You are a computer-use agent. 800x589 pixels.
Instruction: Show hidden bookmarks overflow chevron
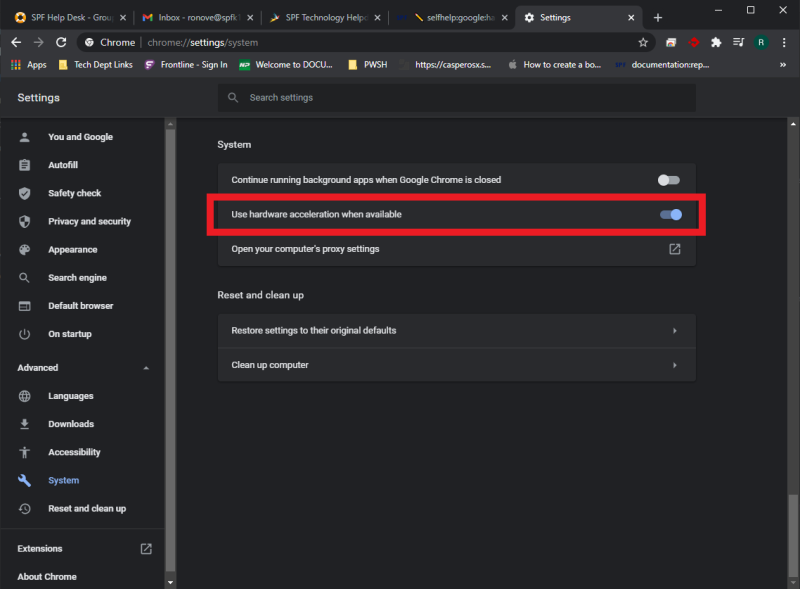tap(783, 65)
